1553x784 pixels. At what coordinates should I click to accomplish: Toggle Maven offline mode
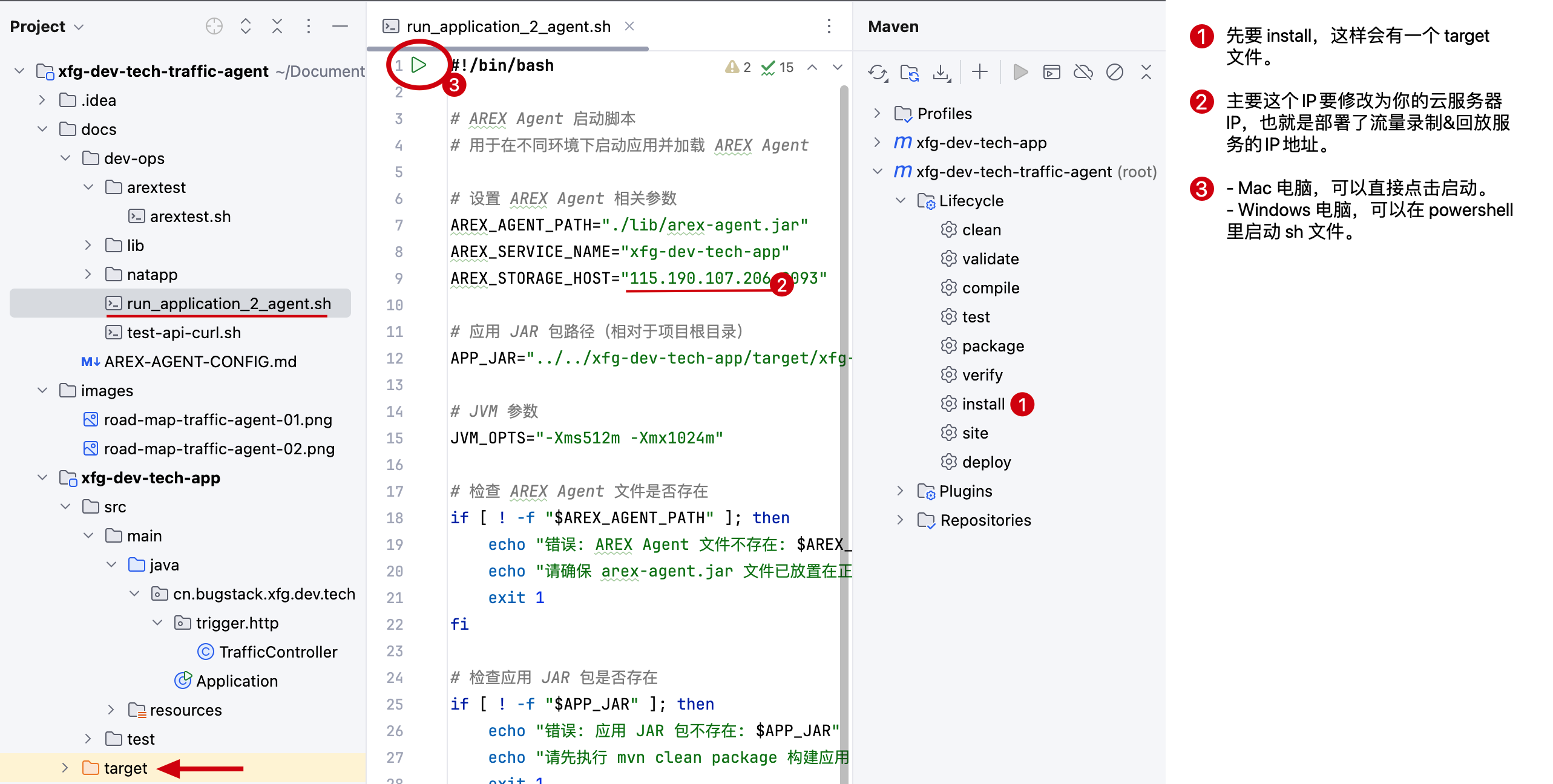pyautogui.click(x=1083, y=72)
